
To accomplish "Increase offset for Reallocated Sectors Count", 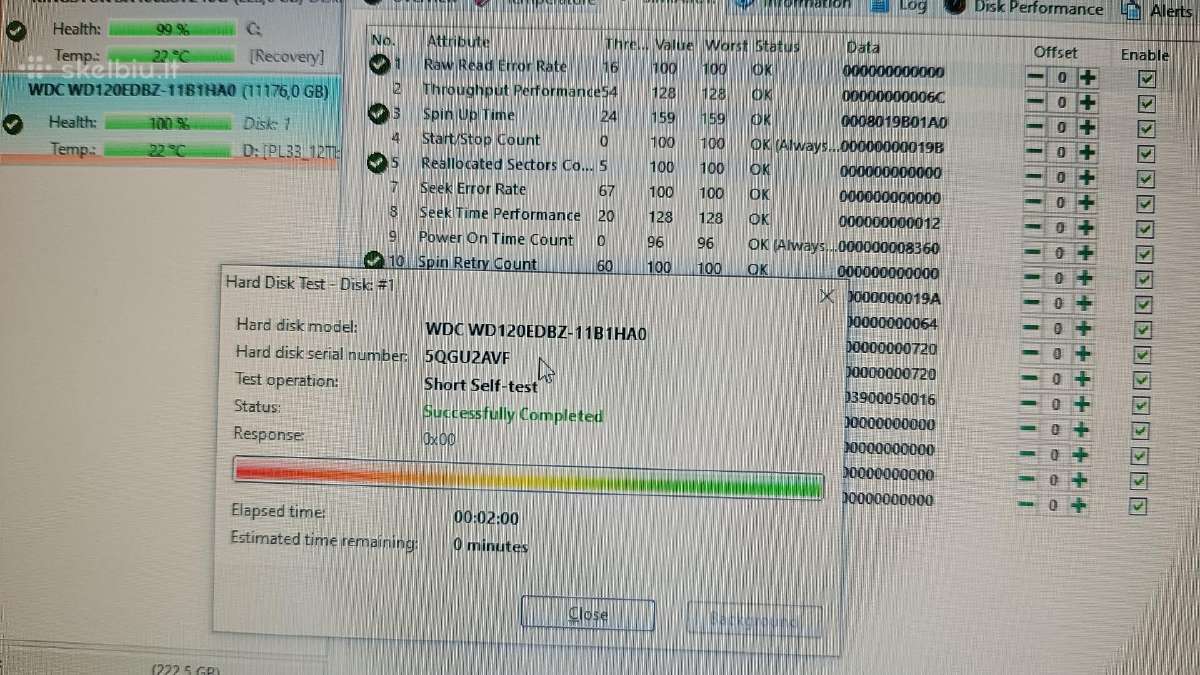I will pyautogui.click(x=1086, y=177).
